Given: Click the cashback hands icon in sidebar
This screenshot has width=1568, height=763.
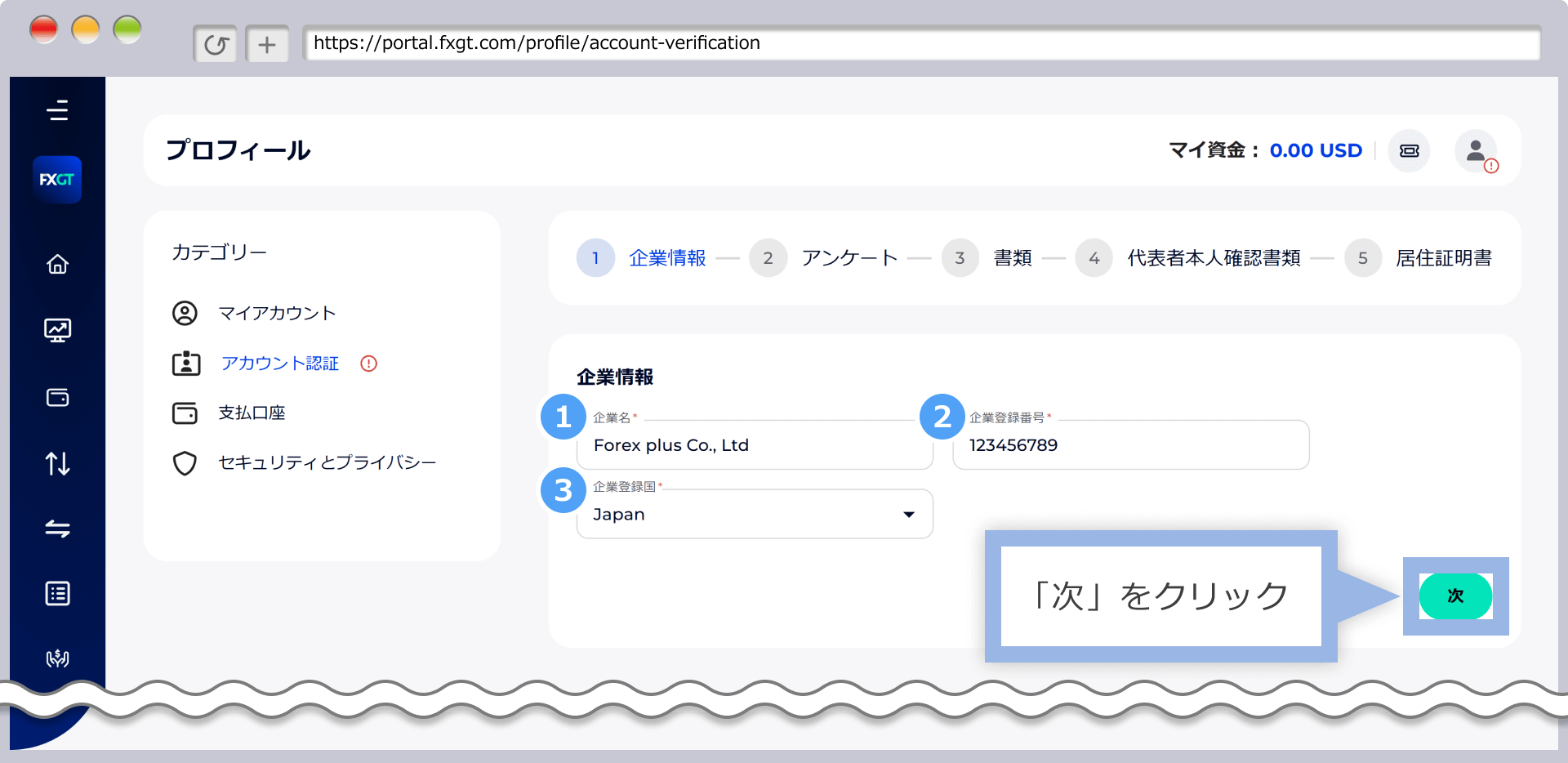Looking at the screenshot, I should coord(57,658).
